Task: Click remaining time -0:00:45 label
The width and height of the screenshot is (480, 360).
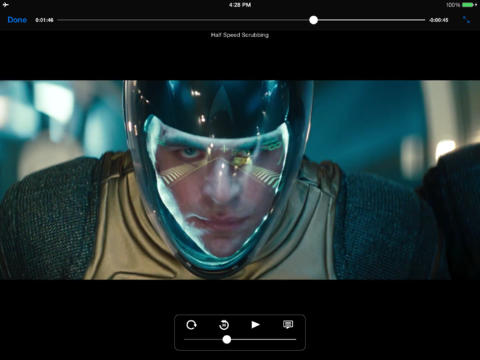Action: [439, 20]
